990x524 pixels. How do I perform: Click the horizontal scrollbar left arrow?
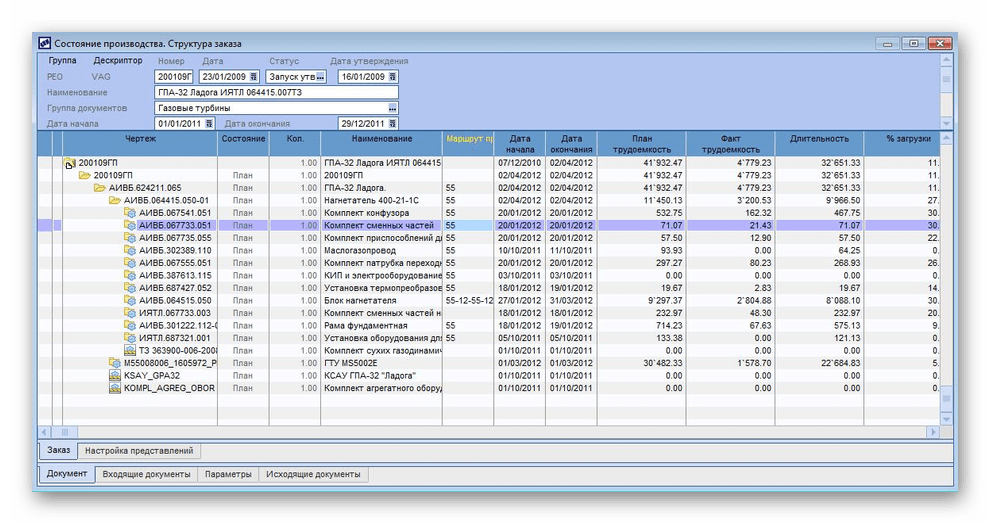click(44, 432)
